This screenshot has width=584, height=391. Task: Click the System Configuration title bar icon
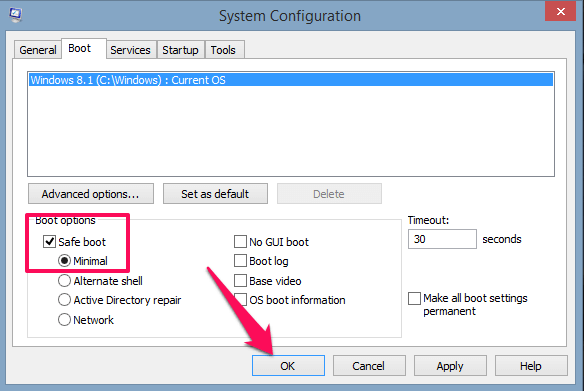pos(16,15)
